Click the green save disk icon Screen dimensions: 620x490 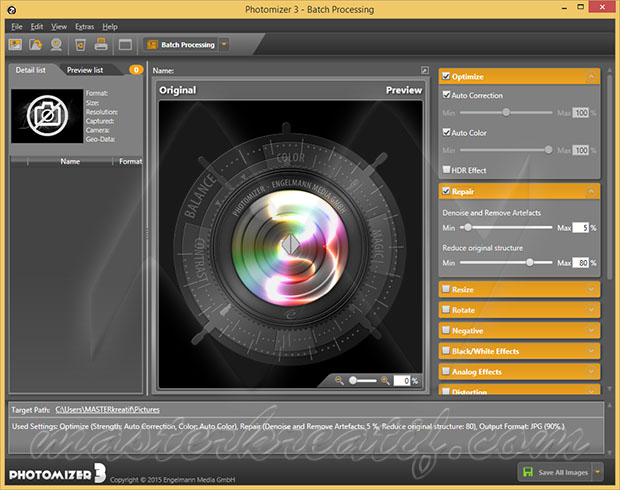(528, 472)
